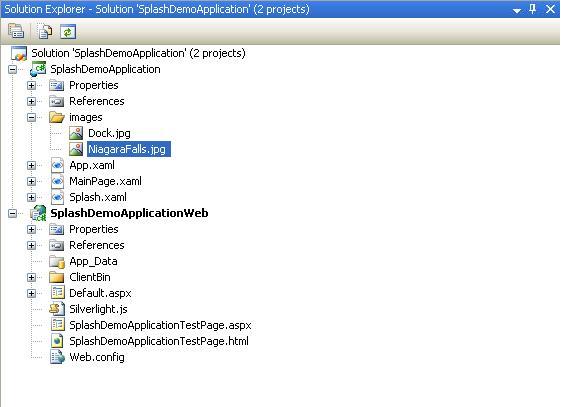Viewport: 561px width, 407px height.
Task: Expand the ClientBin folder
Action: coord(31,278)
